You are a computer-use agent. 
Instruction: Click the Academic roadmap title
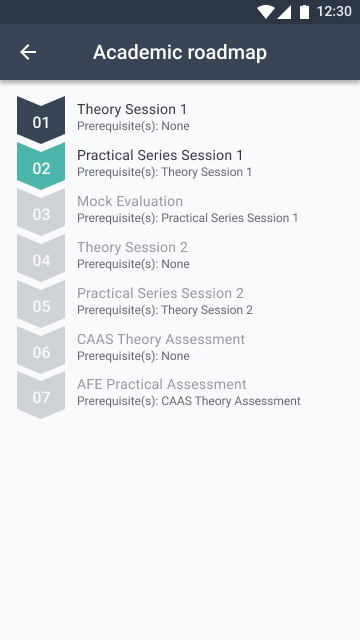pyautogui.click(x=180, y=52)
